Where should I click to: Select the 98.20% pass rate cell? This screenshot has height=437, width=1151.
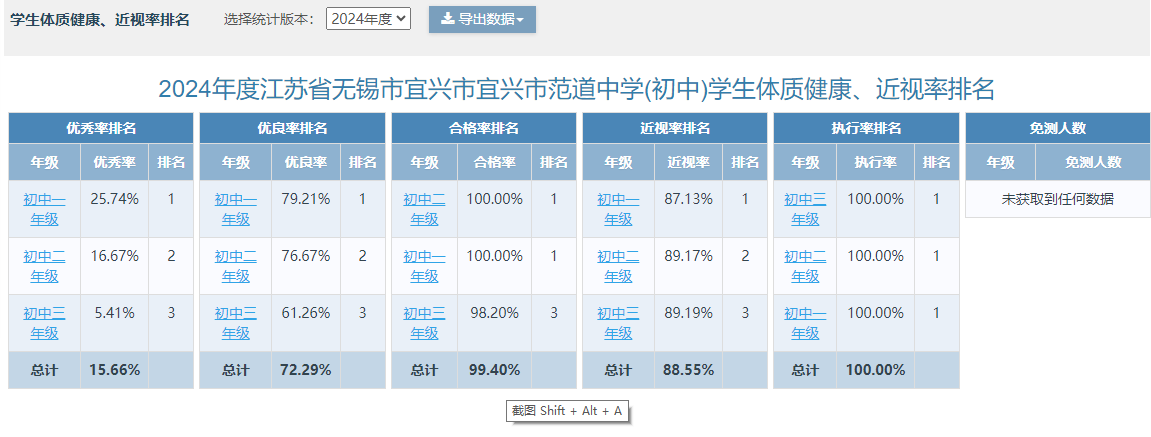[495, 322]
